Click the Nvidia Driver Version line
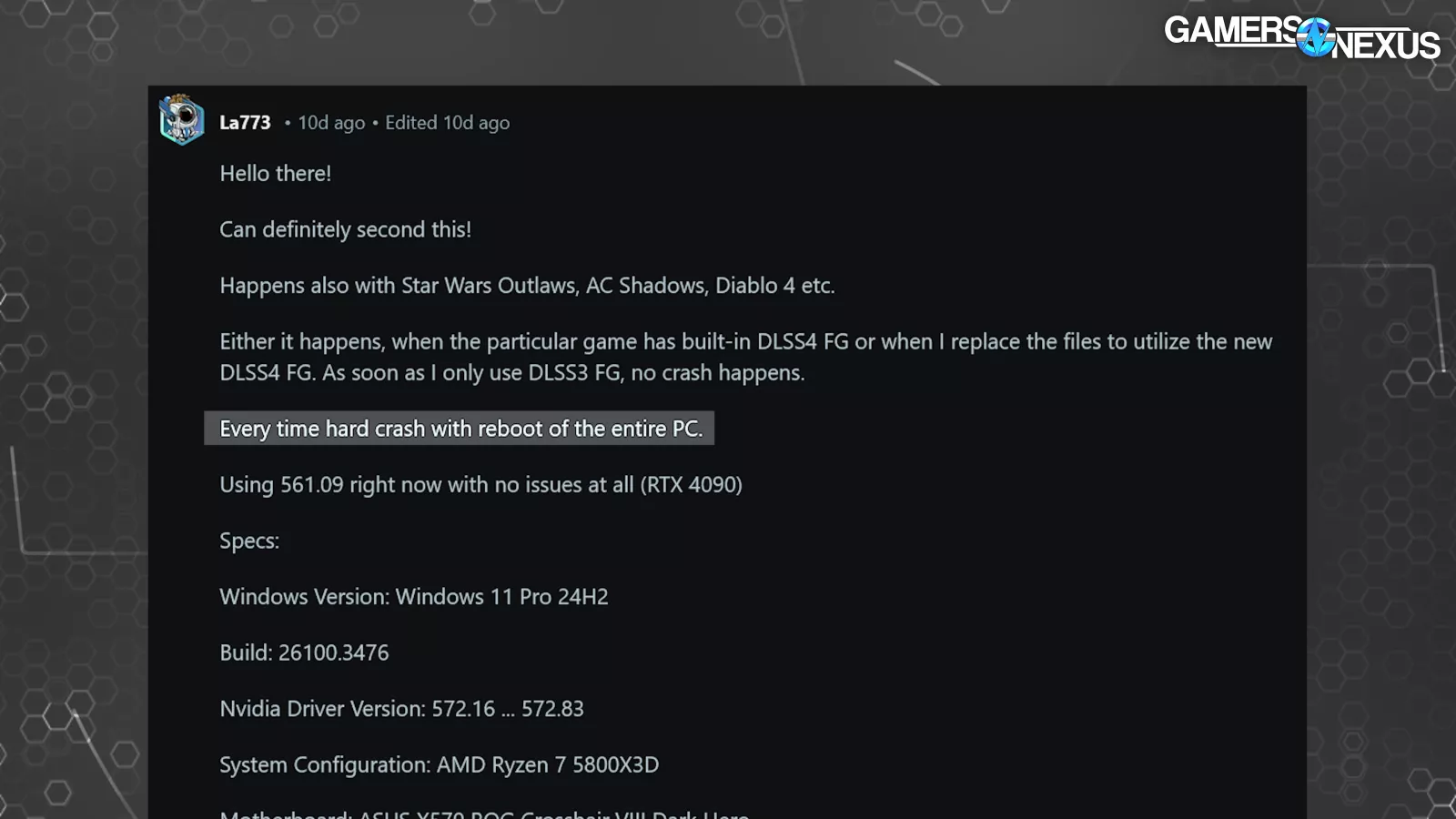This screenshot has width=1456, height=819. [401, 709]
